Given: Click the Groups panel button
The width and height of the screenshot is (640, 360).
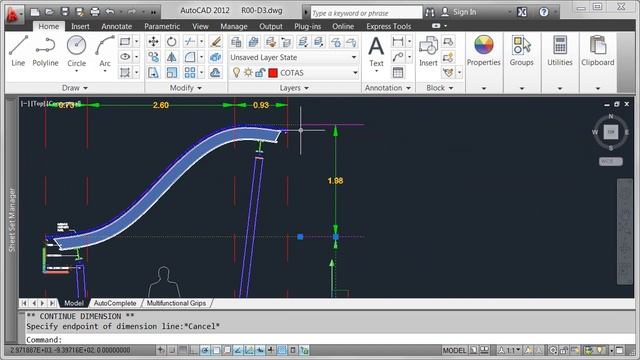Looking at the screenshot, I should (x=522, y=51).
